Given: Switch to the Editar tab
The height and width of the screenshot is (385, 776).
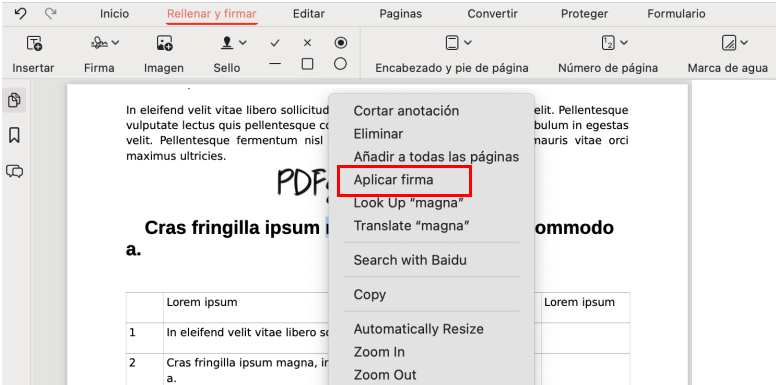Looking at the screenshot, I should pos(309,14).
